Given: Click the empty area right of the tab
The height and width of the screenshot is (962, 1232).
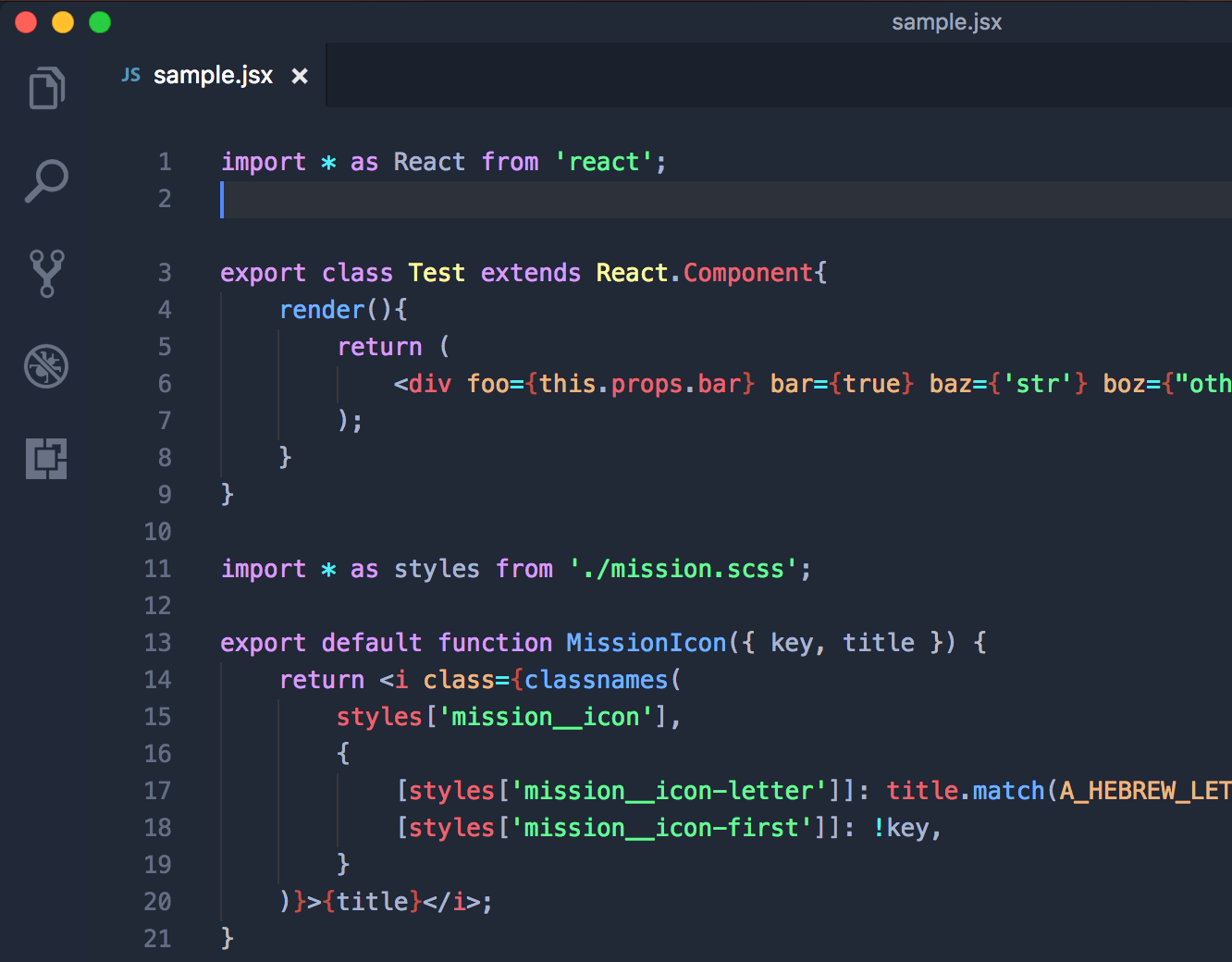Looking at the screenshot, I should pos(740,75).
